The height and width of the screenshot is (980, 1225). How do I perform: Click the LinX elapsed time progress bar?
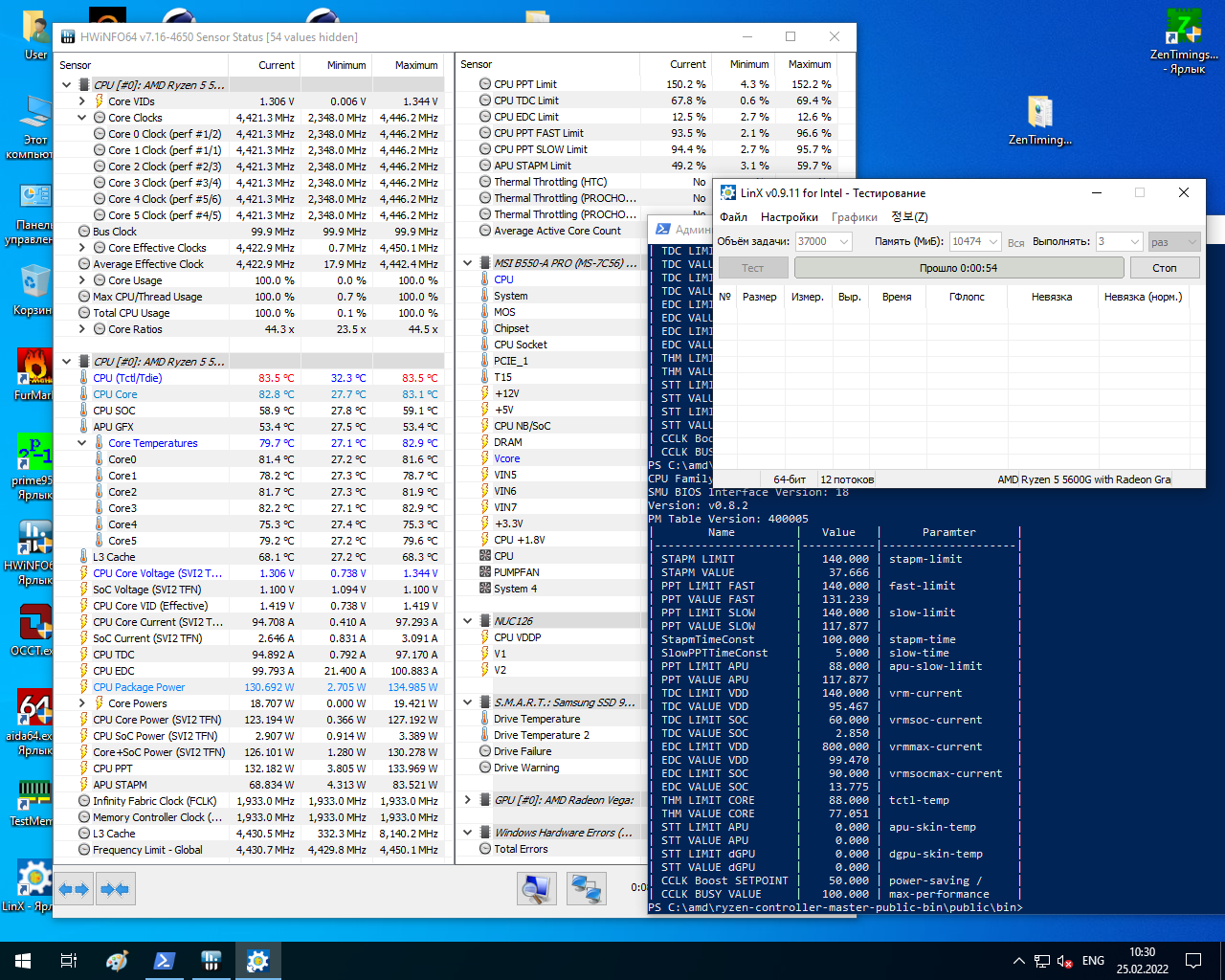click(958, 268)
